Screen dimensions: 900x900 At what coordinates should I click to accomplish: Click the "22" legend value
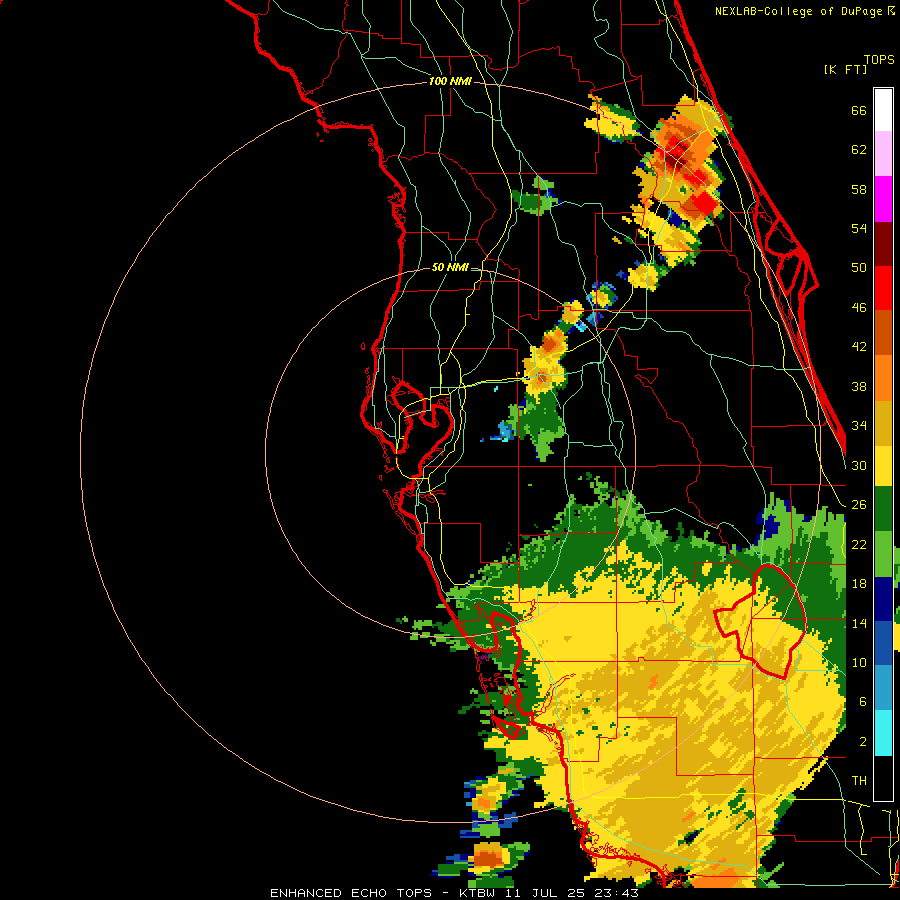coord(859,544)
